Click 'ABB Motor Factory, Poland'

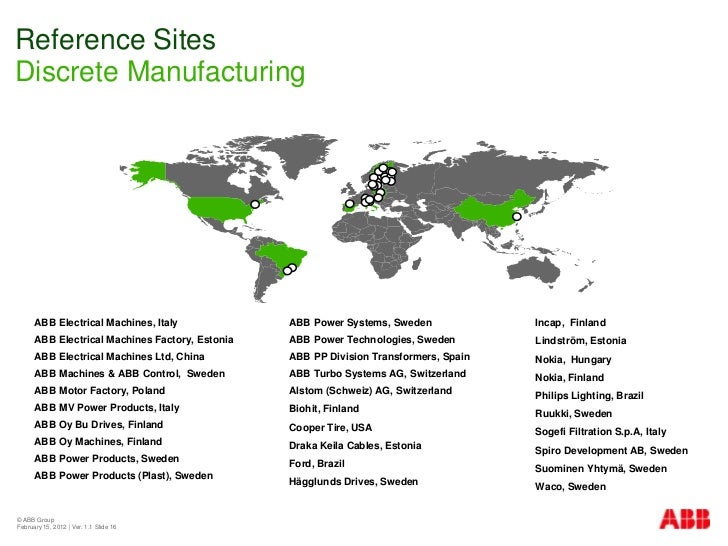pos(99,391)
